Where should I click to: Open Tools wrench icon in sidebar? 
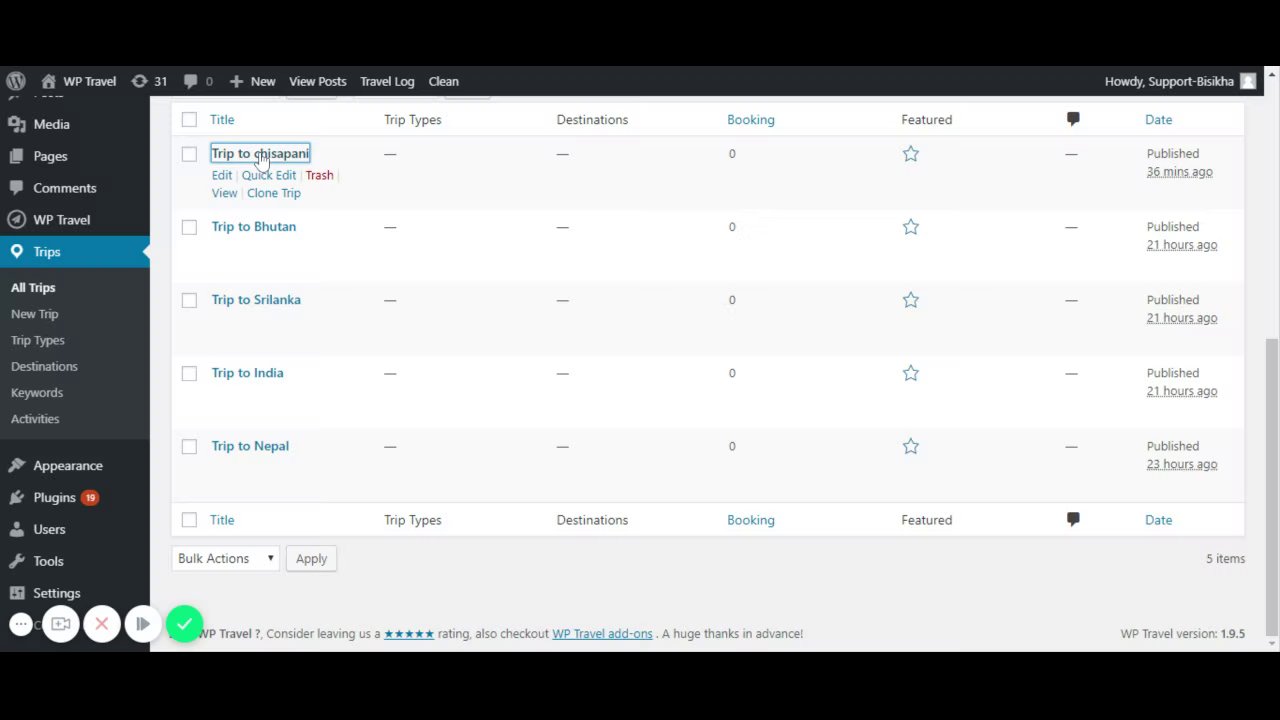(x=16, y=562)
